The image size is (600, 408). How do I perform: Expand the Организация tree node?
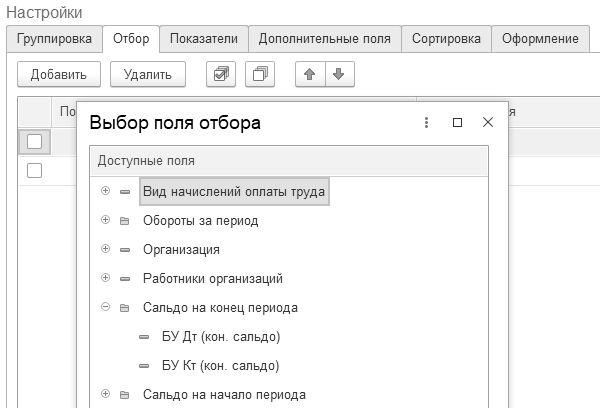coord(105,250)
